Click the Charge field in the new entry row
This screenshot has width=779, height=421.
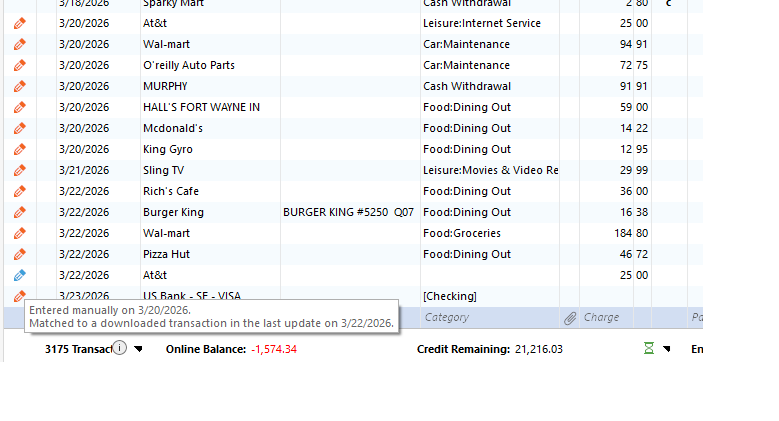coord(606,317)
